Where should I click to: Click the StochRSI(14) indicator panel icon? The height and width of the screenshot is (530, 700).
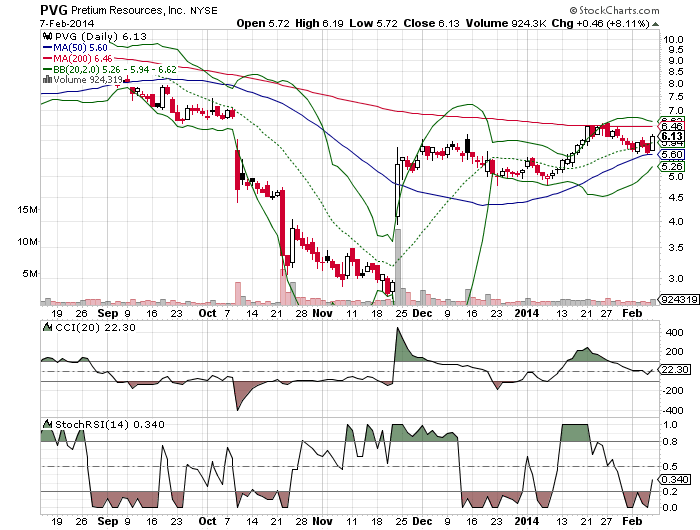point(47,424)
